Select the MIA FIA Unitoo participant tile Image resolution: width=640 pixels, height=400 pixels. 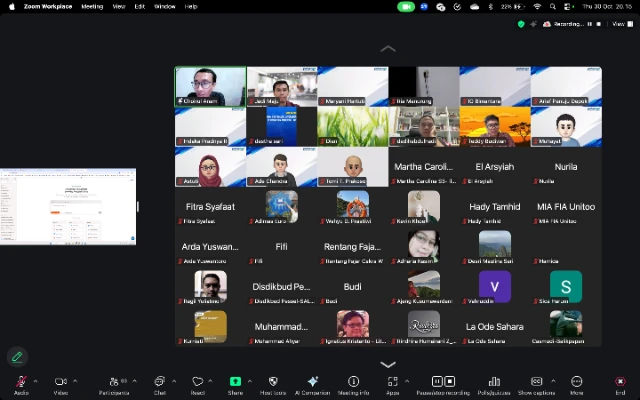pos(566,207)
